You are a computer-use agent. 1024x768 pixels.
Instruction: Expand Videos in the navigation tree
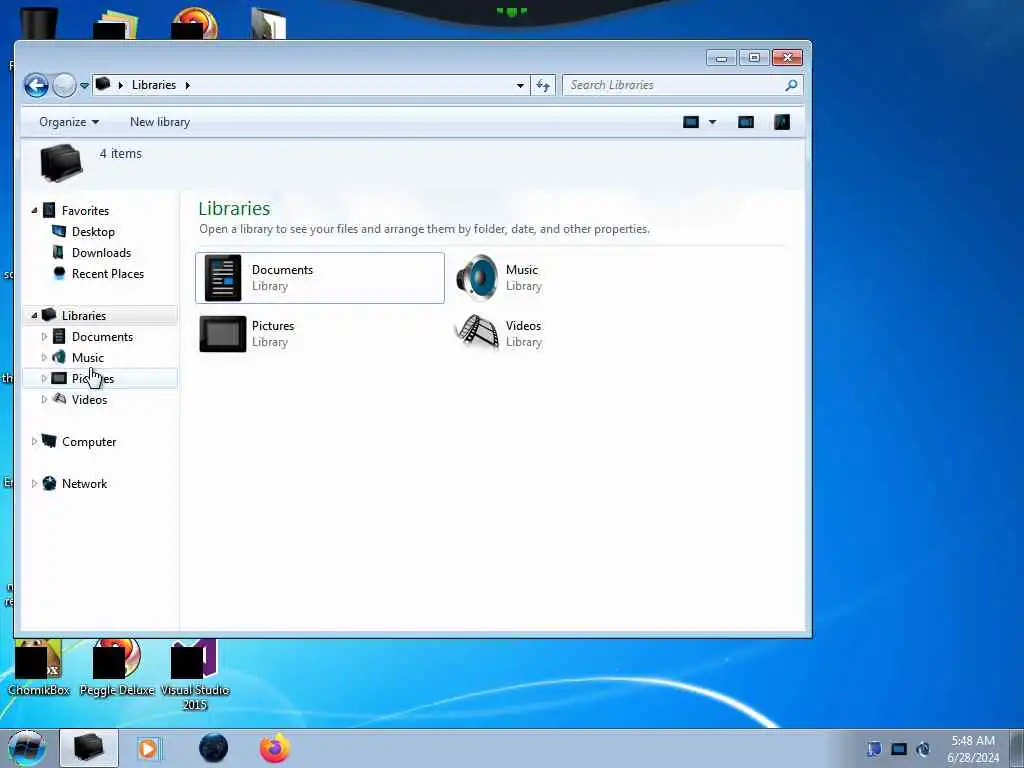pos(44,399)
